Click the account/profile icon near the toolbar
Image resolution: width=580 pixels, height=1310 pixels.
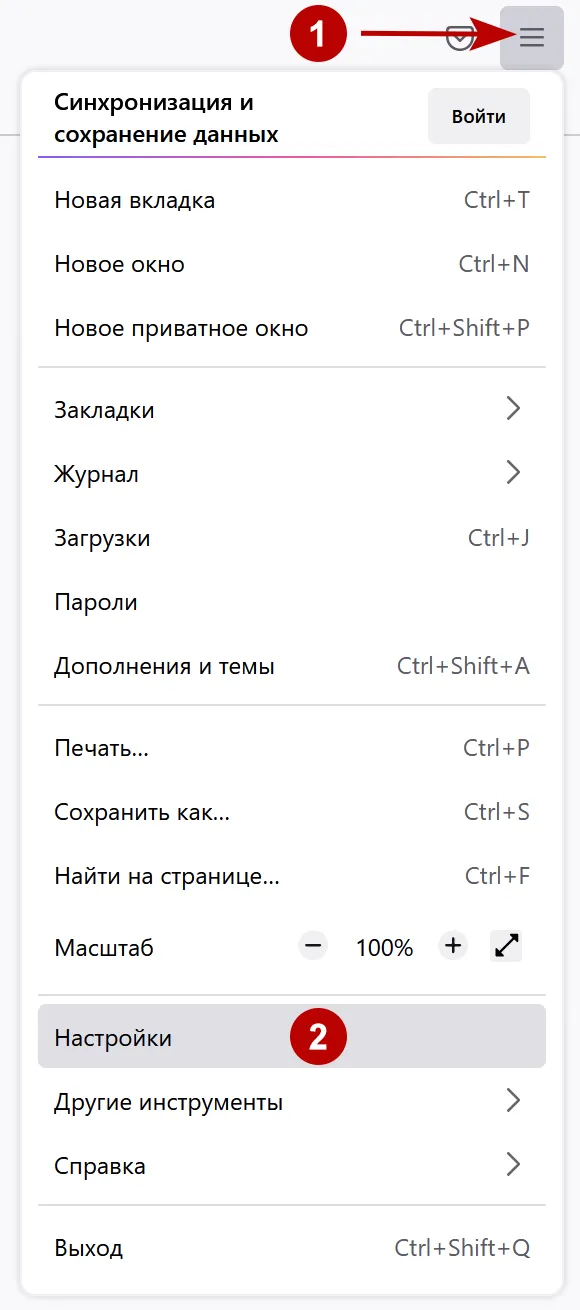460,37
